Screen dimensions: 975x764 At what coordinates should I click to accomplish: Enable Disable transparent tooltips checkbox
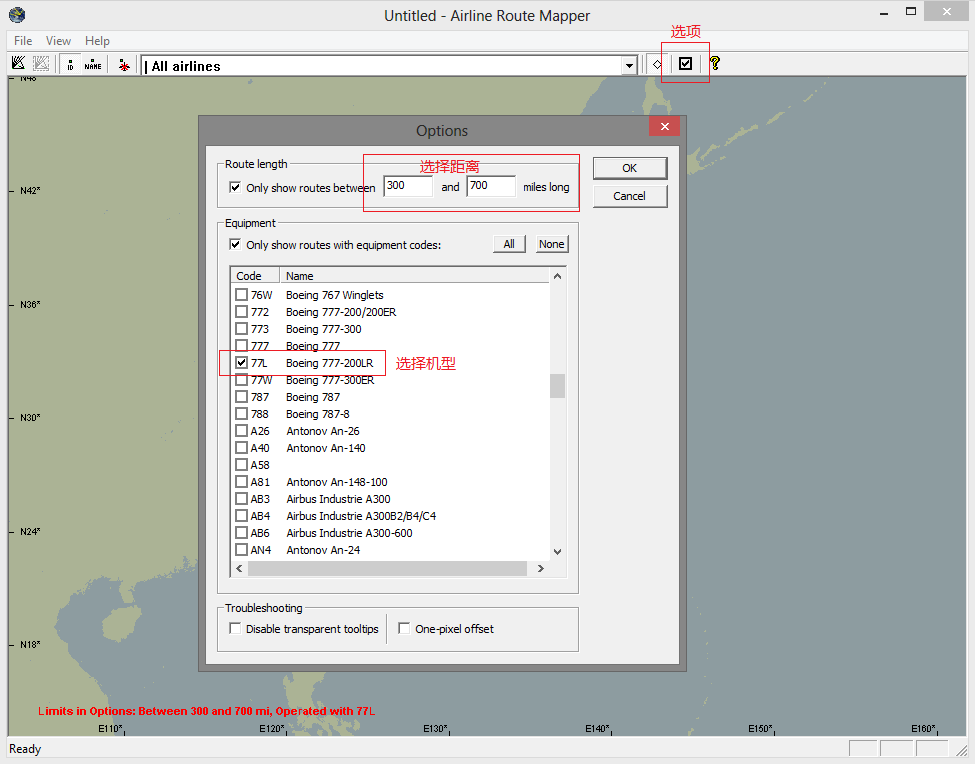click(235, 628)
